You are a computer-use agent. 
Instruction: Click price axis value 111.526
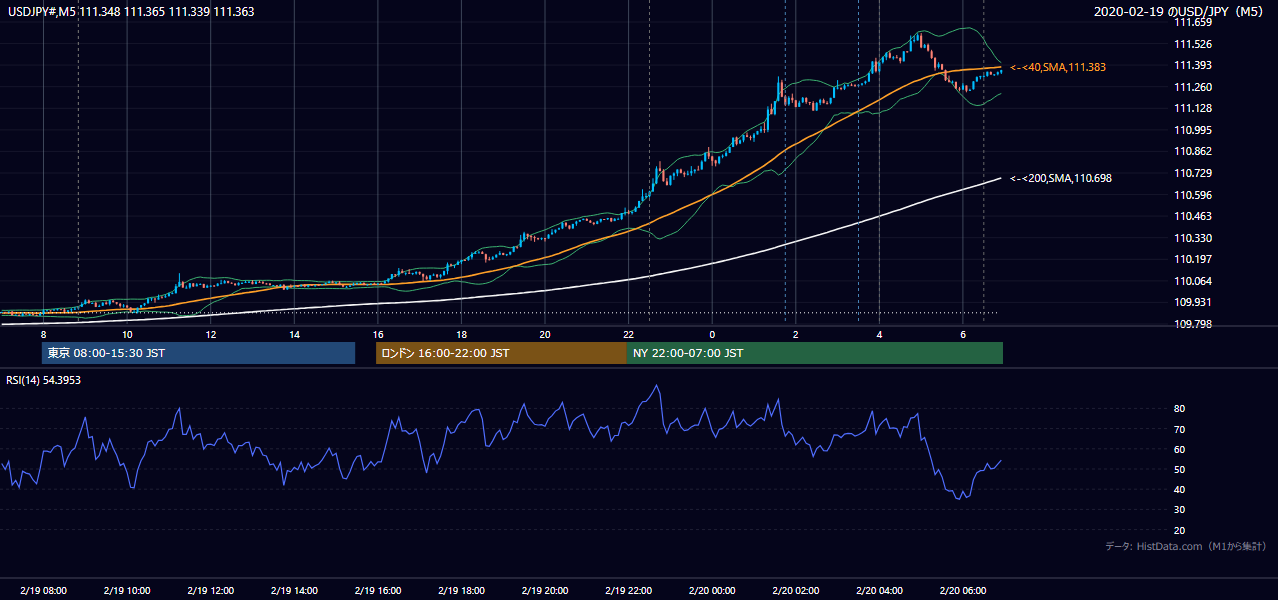point(1192,44)
